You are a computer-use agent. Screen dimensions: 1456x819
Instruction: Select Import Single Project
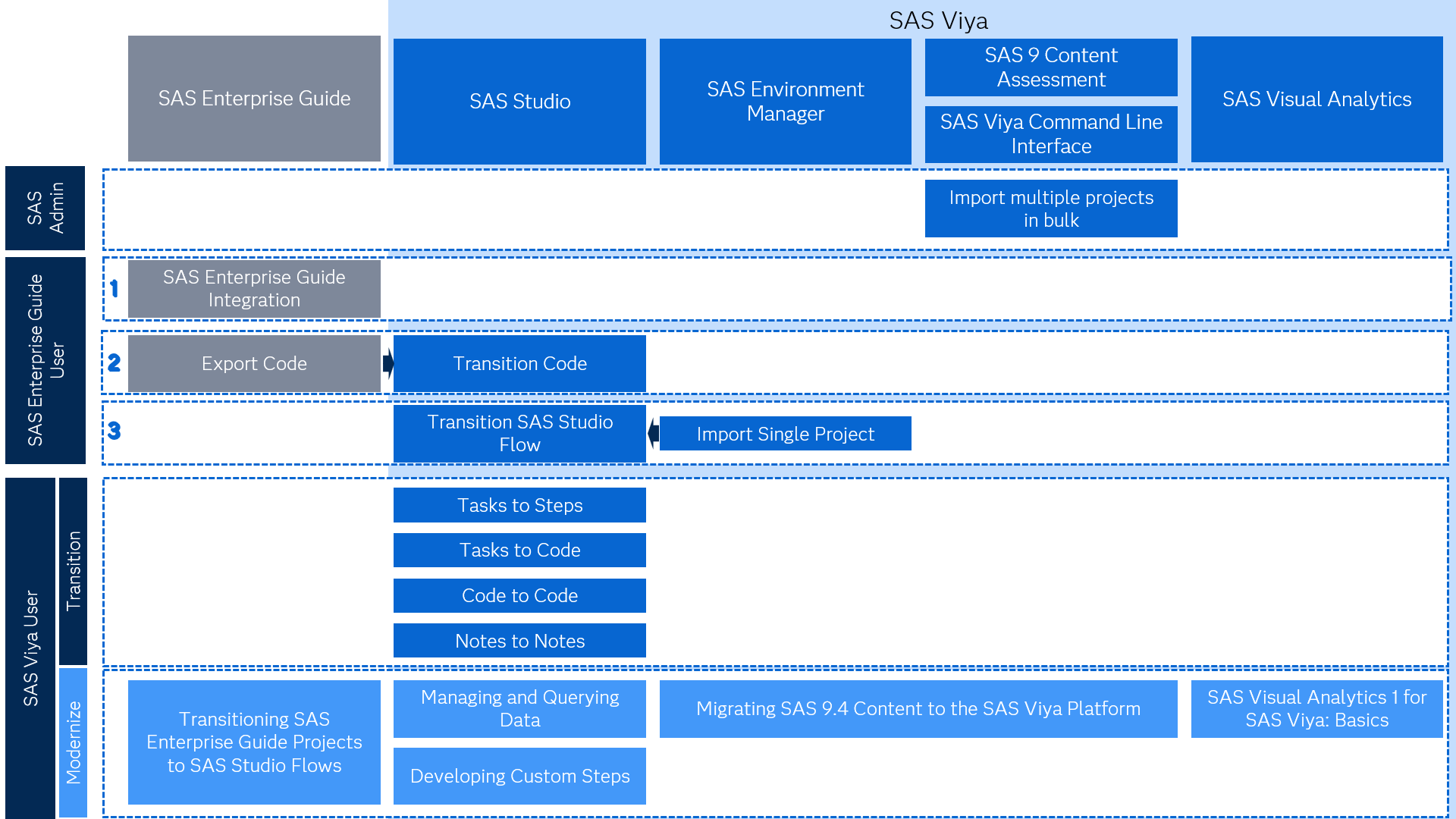tap(785, 433)
